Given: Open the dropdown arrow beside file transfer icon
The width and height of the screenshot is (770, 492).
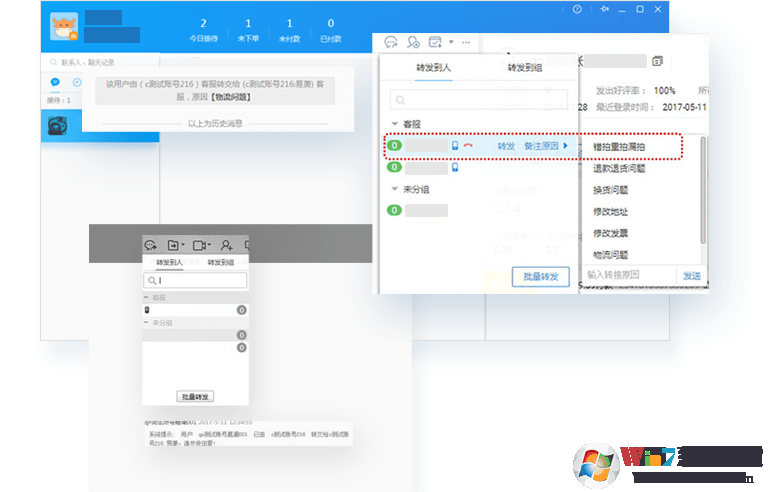Looking at the screenshot, I should [183, 245].
